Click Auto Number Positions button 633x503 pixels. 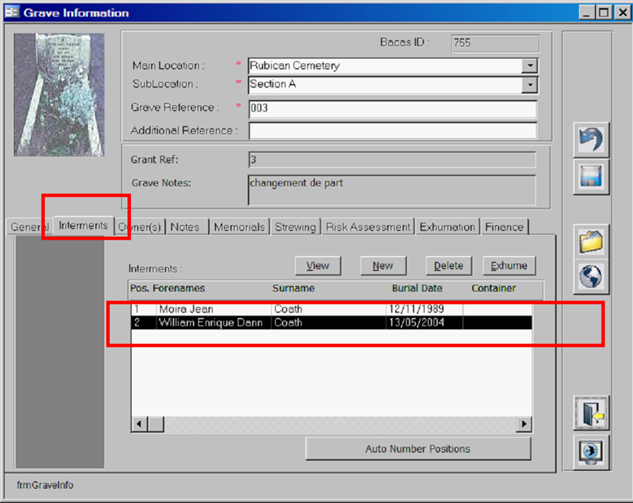tap(418, 448)
